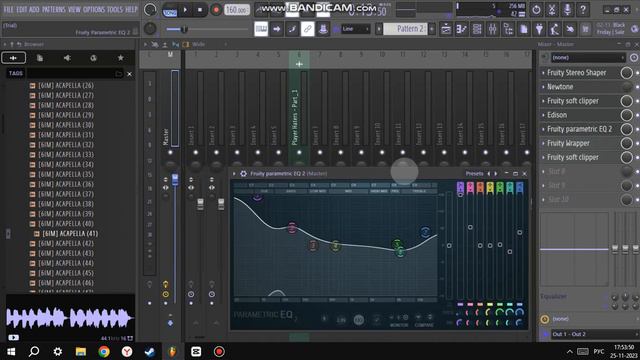Click next preset arrow in EQ 2 window
This screenshot has width=640, height=360.
(496, 173)
